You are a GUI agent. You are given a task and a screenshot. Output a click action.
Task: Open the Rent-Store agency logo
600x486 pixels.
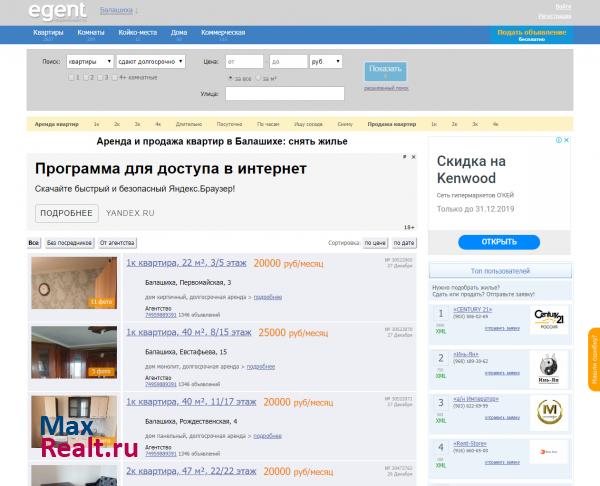coord(549,452)
